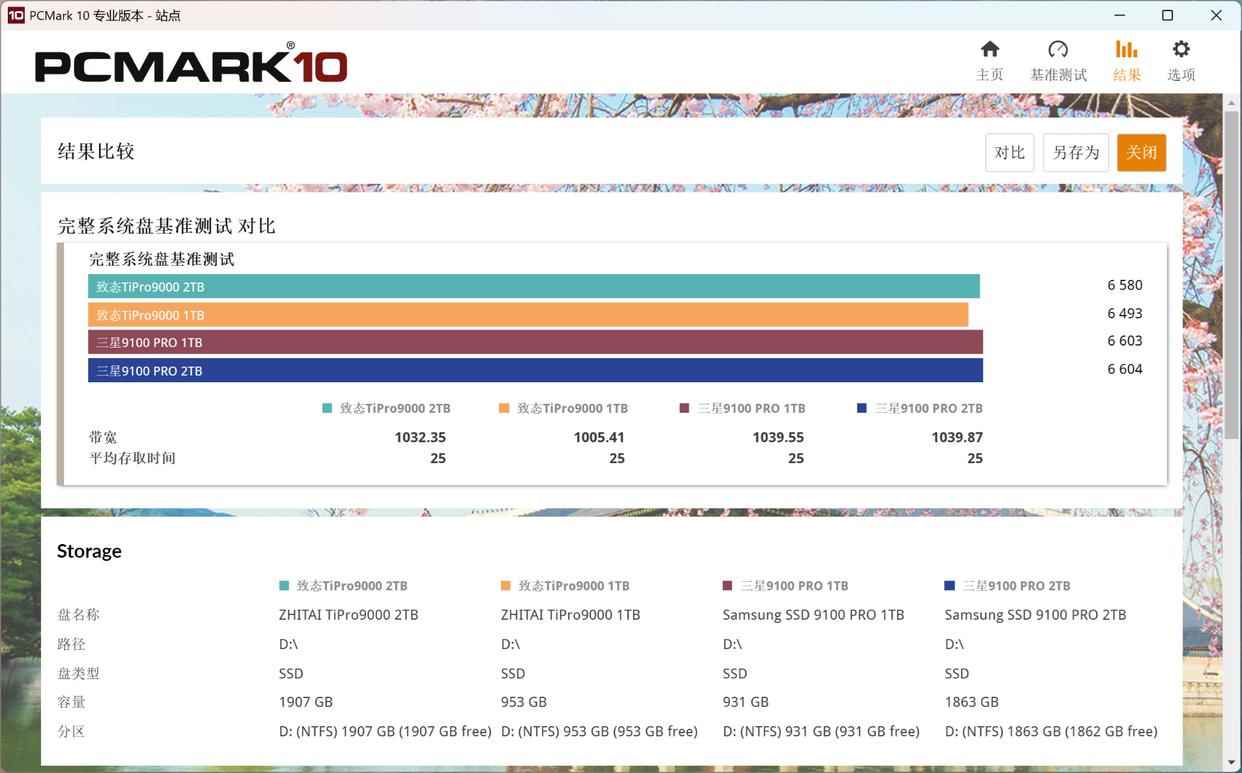
Task: Open the 基准测试 benchmark gauge icon
Action: click(1058, 50)
